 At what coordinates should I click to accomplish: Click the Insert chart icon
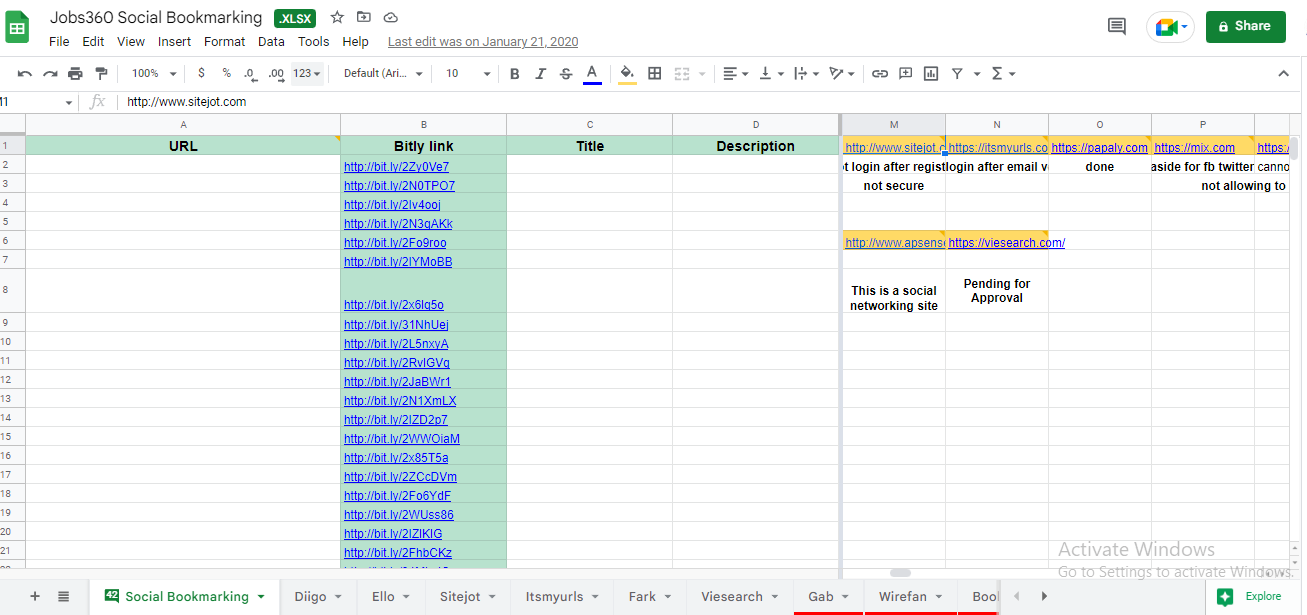(x=931, y=73)
